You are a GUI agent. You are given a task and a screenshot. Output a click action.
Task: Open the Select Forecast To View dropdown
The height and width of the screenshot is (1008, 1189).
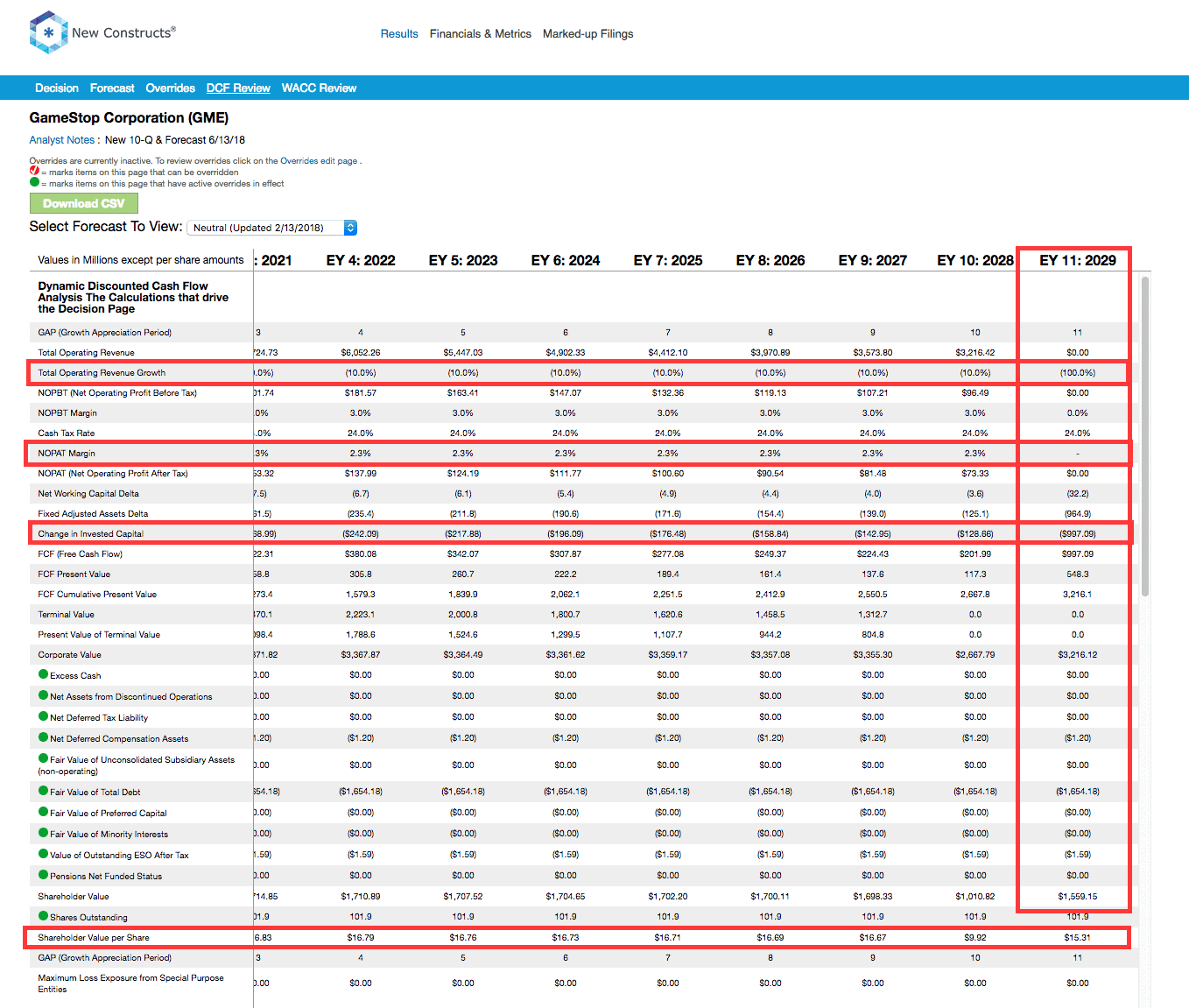coord(272,228)
